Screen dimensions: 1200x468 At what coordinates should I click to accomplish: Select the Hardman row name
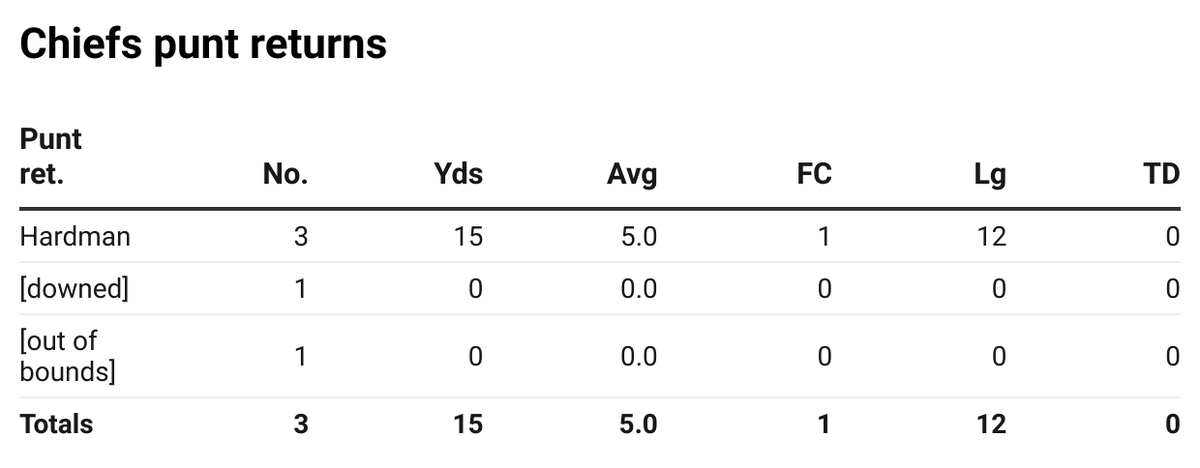pyautogui.click(x=75, y=237)
